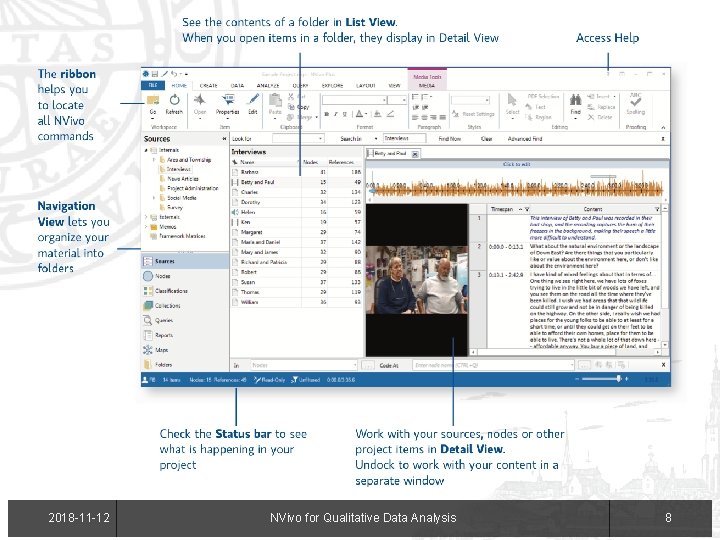Select the Sources navigation button

(186, 261)
